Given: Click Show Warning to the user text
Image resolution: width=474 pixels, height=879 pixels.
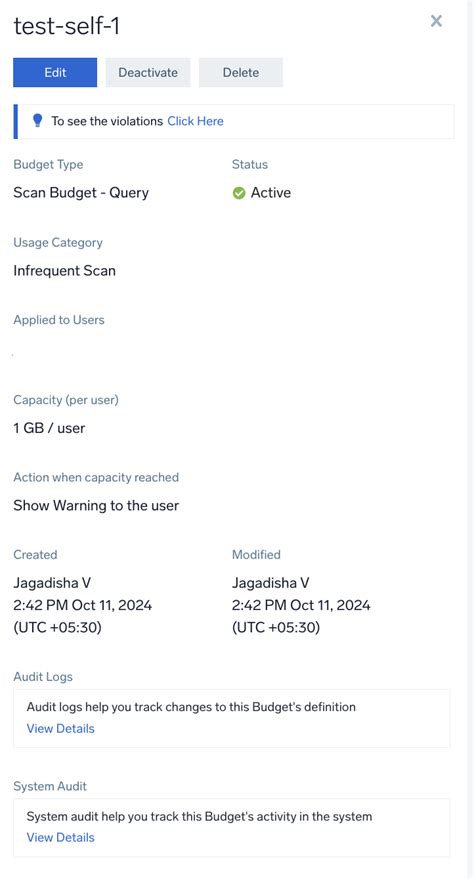Looking at the screenshot, I should 96,506.
